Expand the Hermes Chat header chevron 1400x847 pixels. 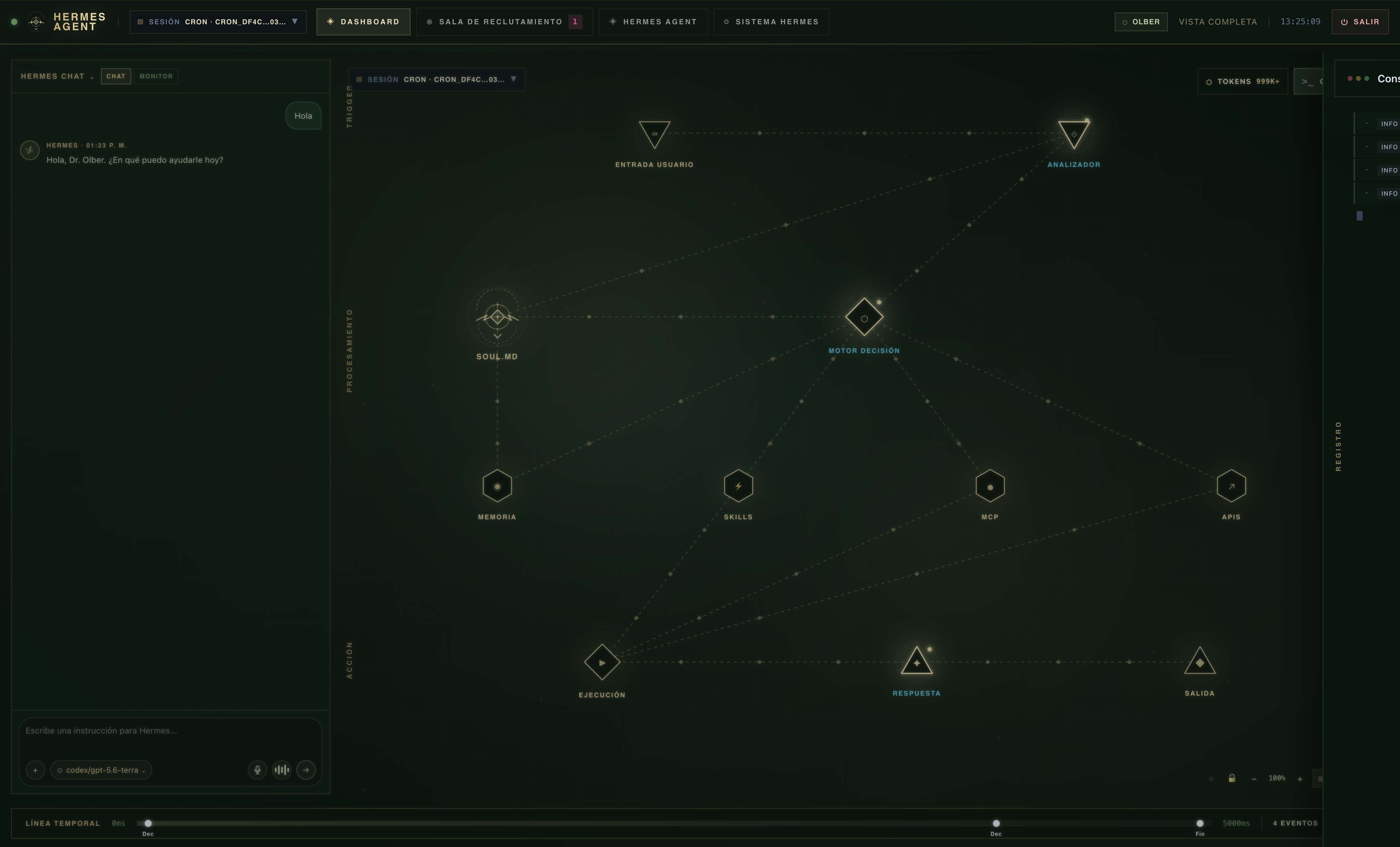(92, 77)
